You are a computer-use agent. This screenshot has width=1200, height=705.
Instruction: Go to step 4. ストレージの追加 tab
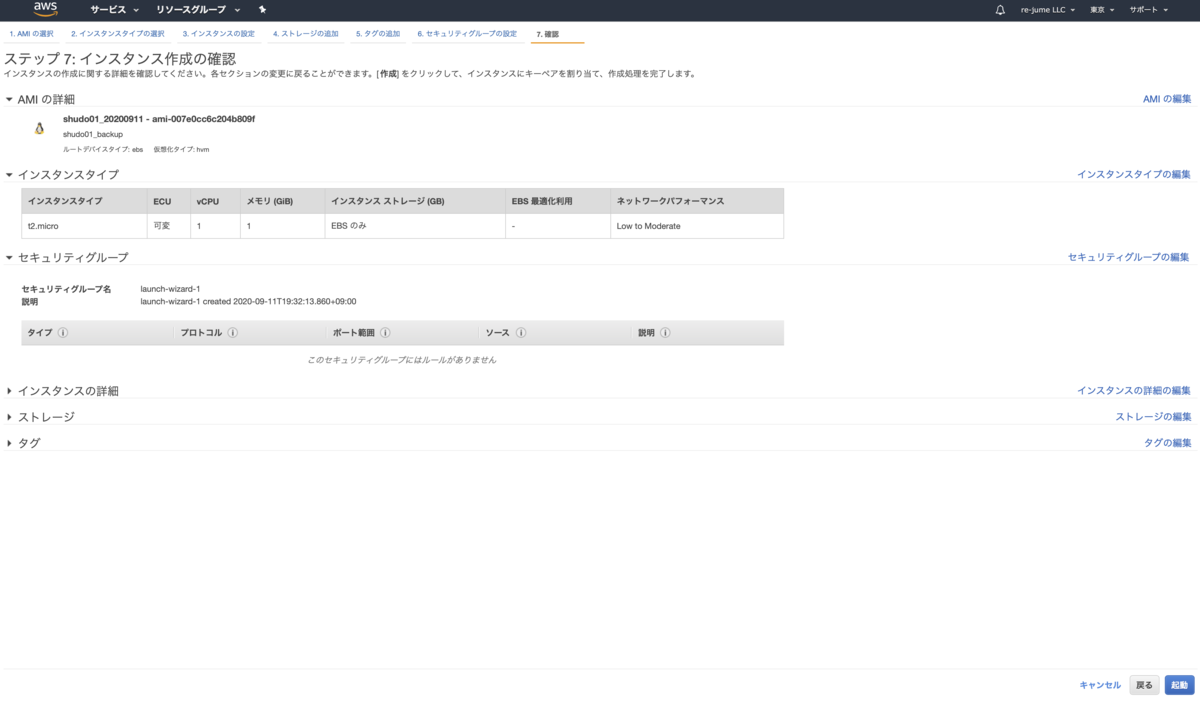coord(306,34)
